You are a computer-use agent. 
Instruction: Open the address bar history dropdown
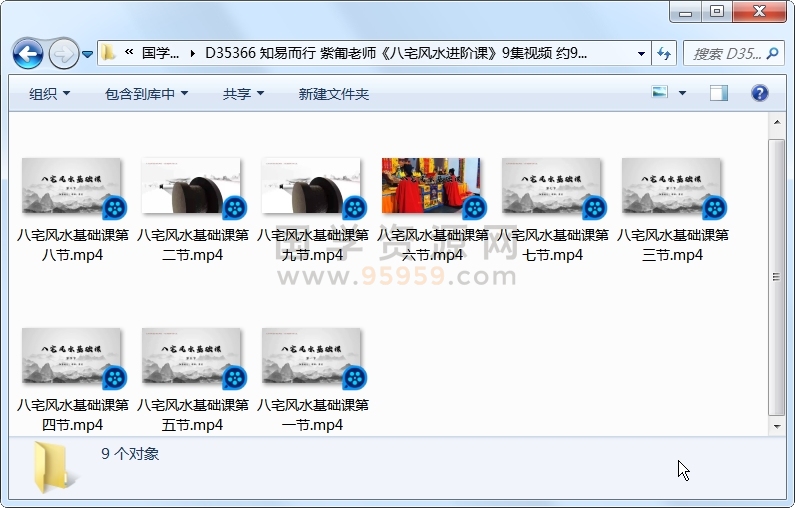[x=641, y=53]
